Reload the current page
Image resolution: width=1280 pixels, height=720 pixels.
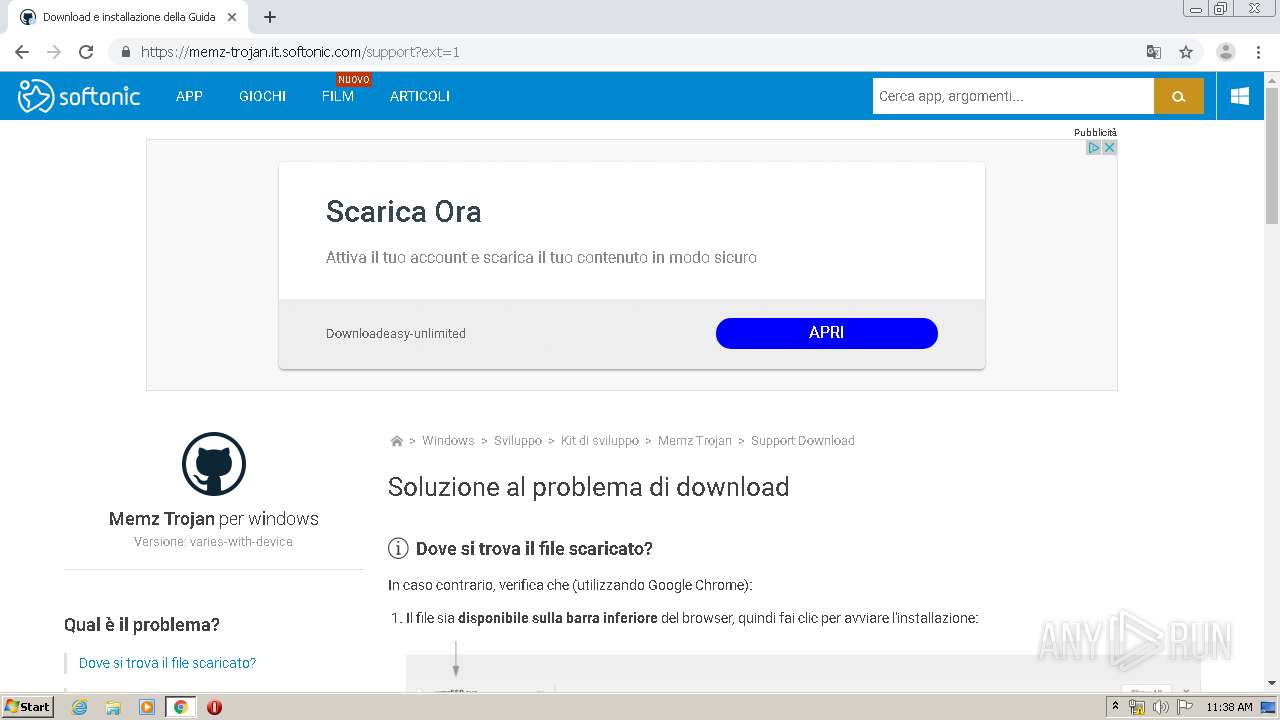(x=86, y=52)
